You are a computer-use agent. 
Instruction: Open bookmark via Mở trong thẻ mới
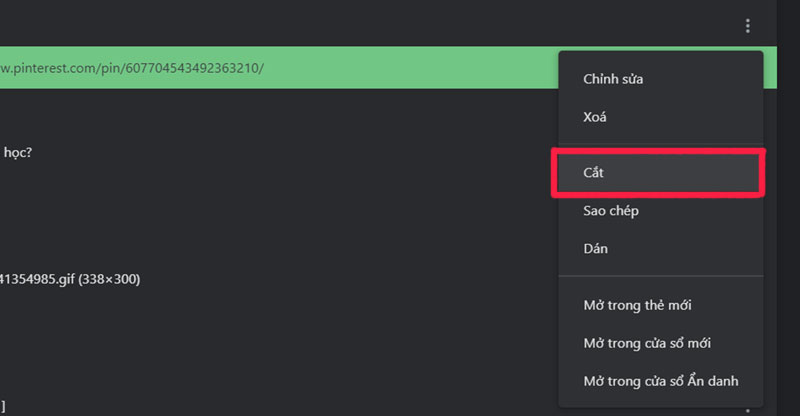pyautogui.click(x=637, y=305)
